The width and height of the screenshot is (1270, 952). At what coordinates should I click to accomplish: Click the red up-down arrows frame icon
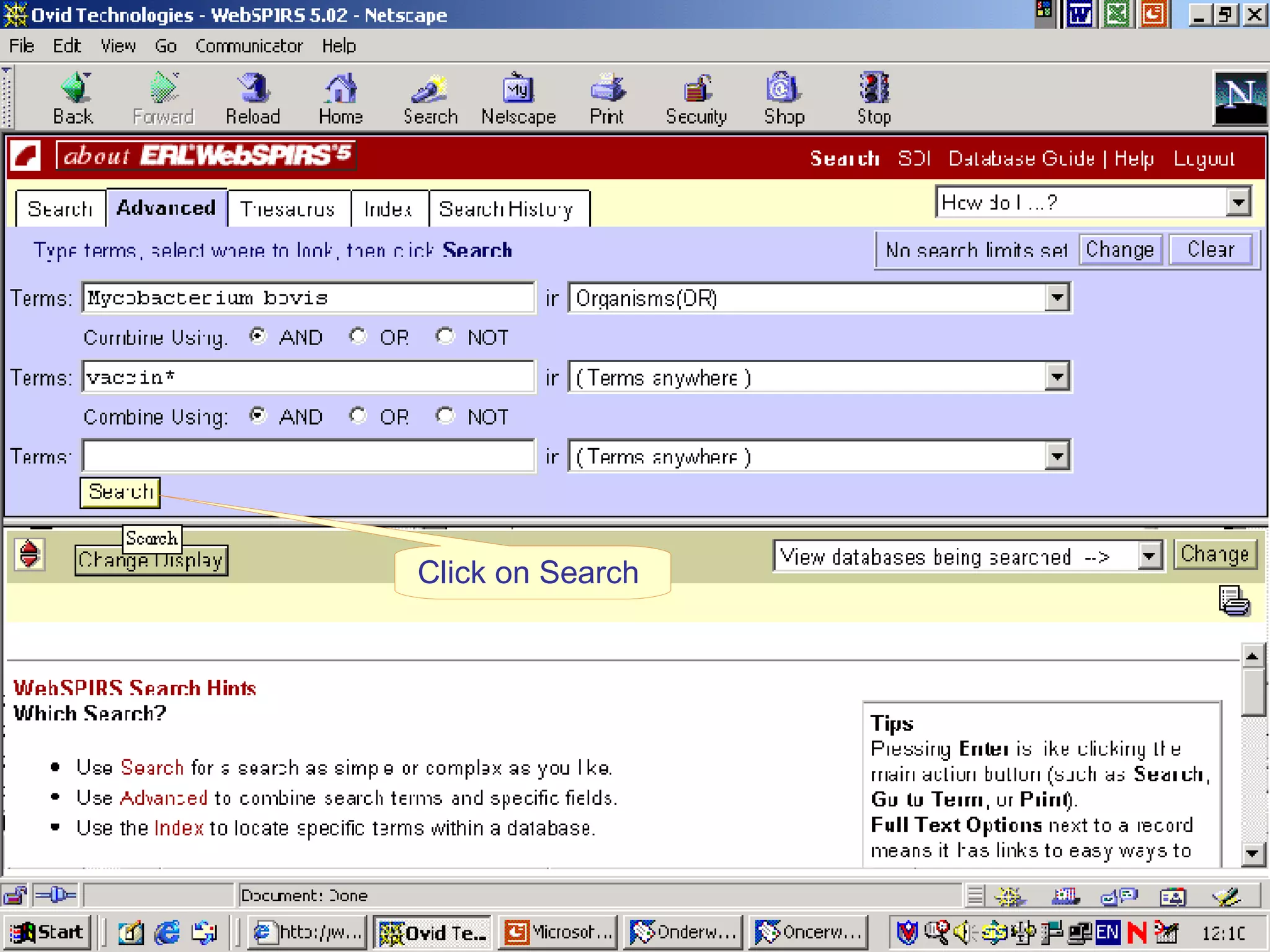coord(30,553)
